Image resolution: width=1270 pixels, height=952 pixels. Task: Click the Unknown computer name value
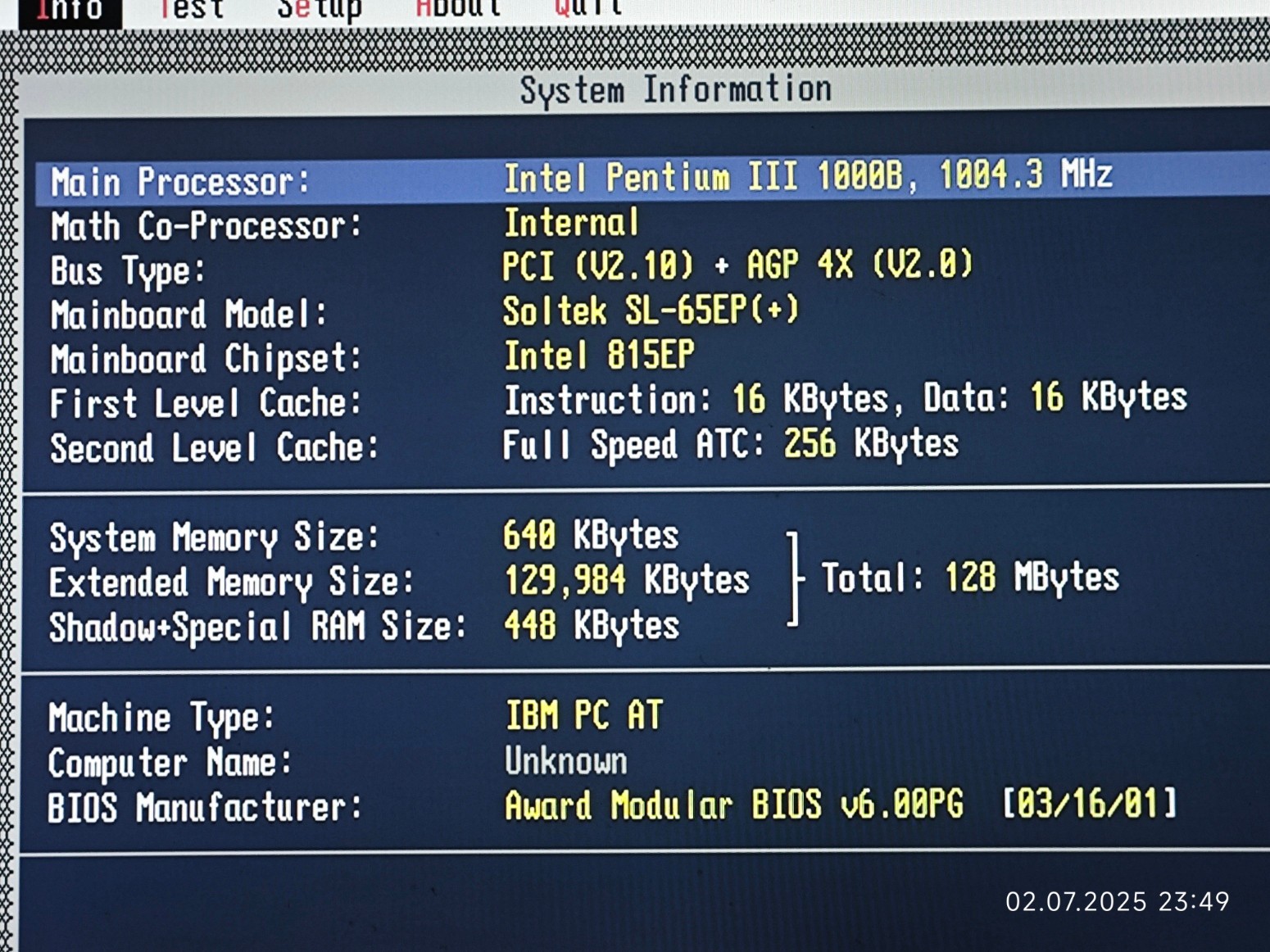(x=565, y=761)
